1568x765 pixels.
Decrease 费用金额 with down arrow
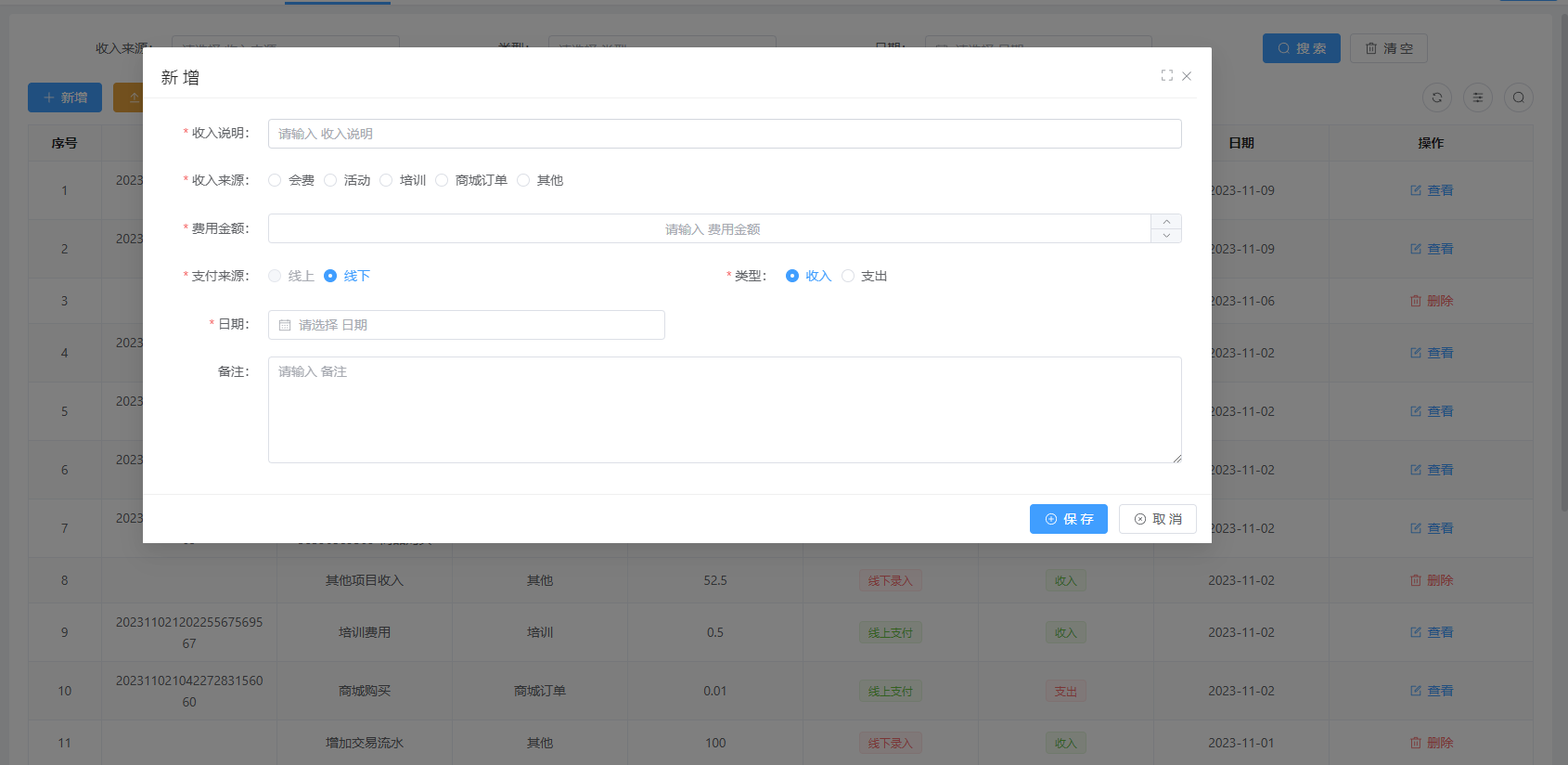[x=1166, y=236]
